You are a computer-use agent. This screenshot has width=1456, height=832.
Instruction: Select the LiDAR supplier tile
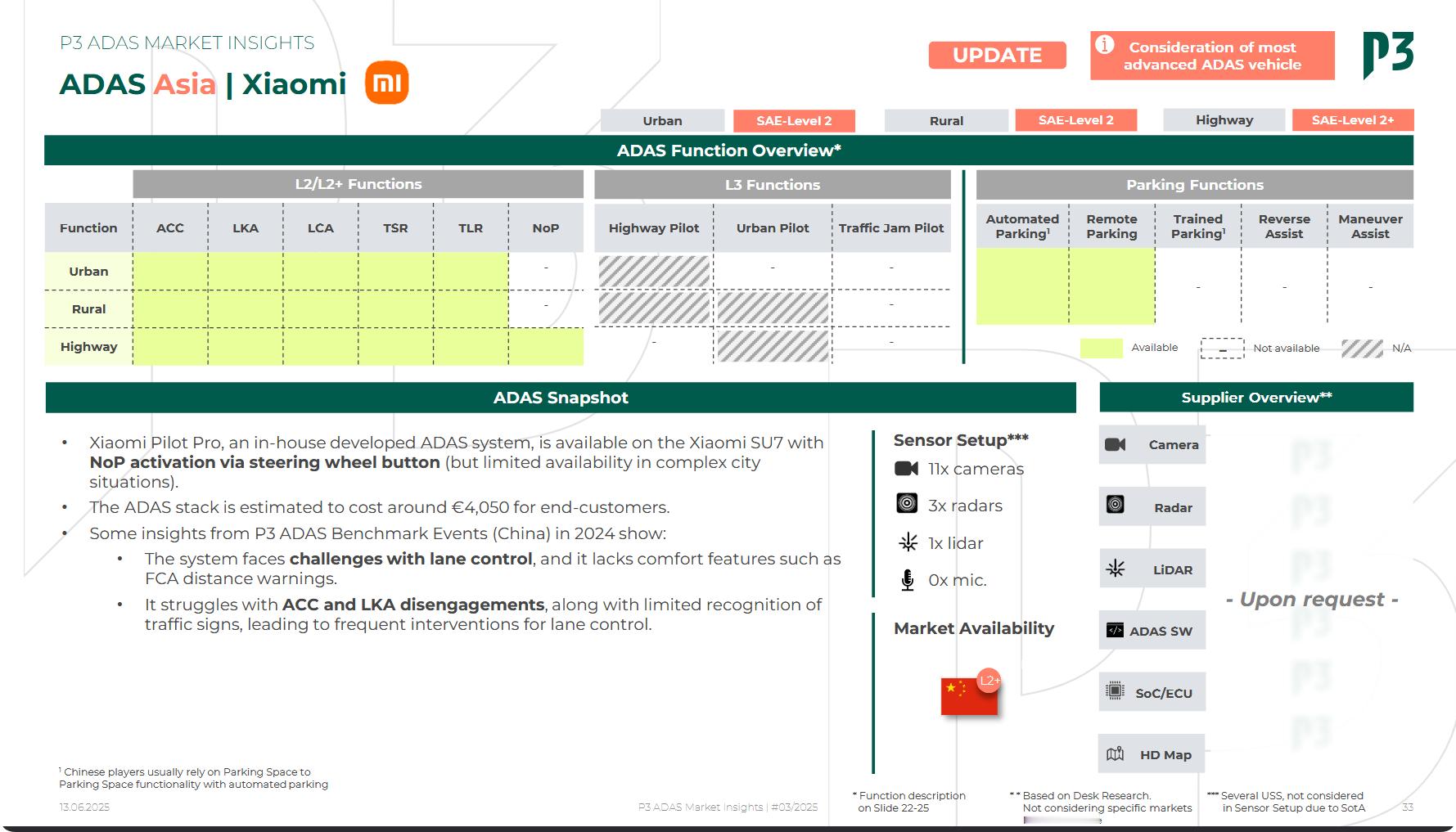point(1152,569)
